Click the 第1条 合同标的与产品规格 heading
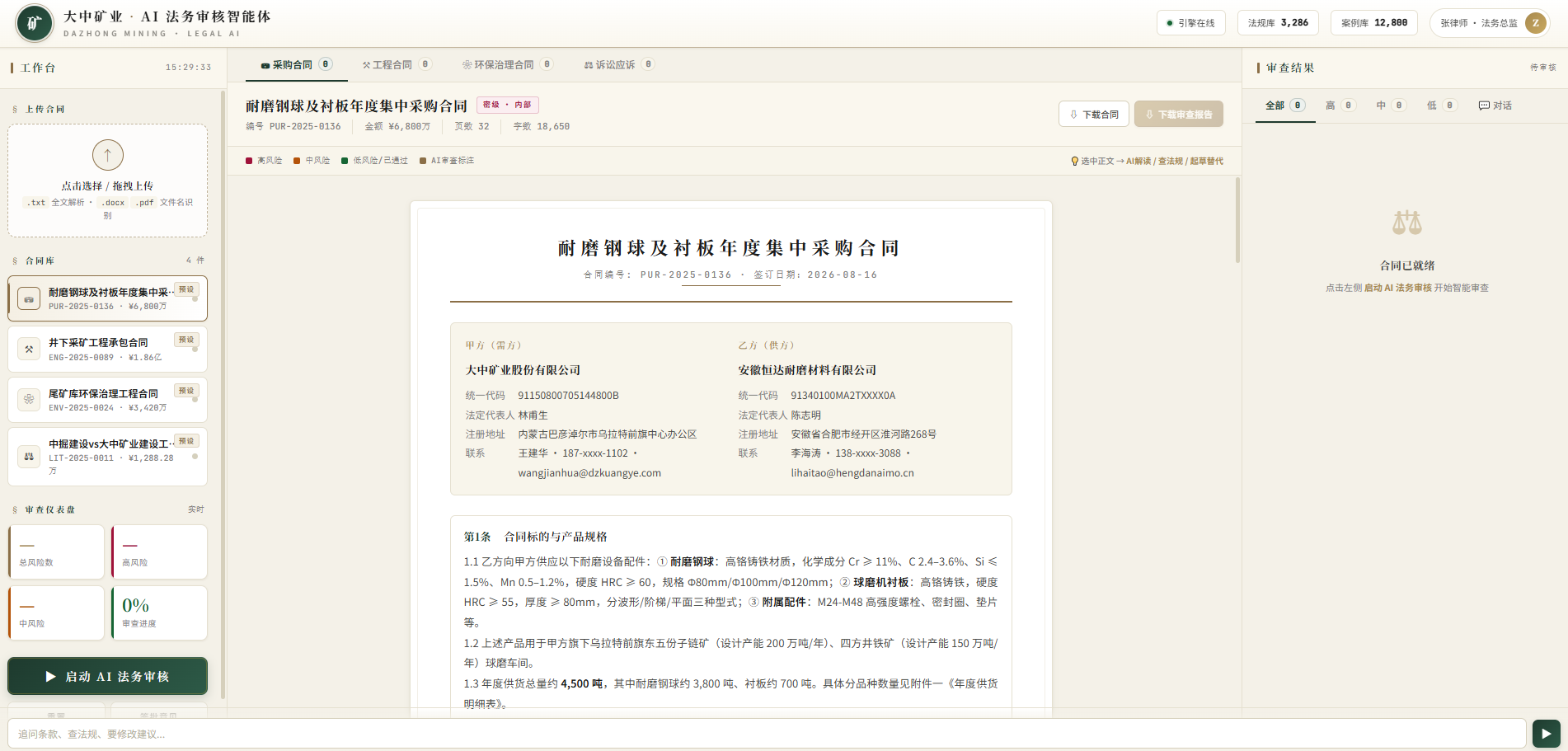This screenshot has width=1568, height=751. (535, 537)
